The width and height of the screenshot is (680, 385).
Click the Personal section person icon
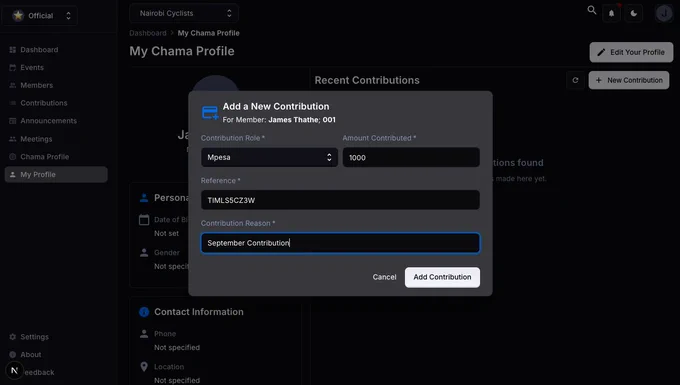(144, 198)
